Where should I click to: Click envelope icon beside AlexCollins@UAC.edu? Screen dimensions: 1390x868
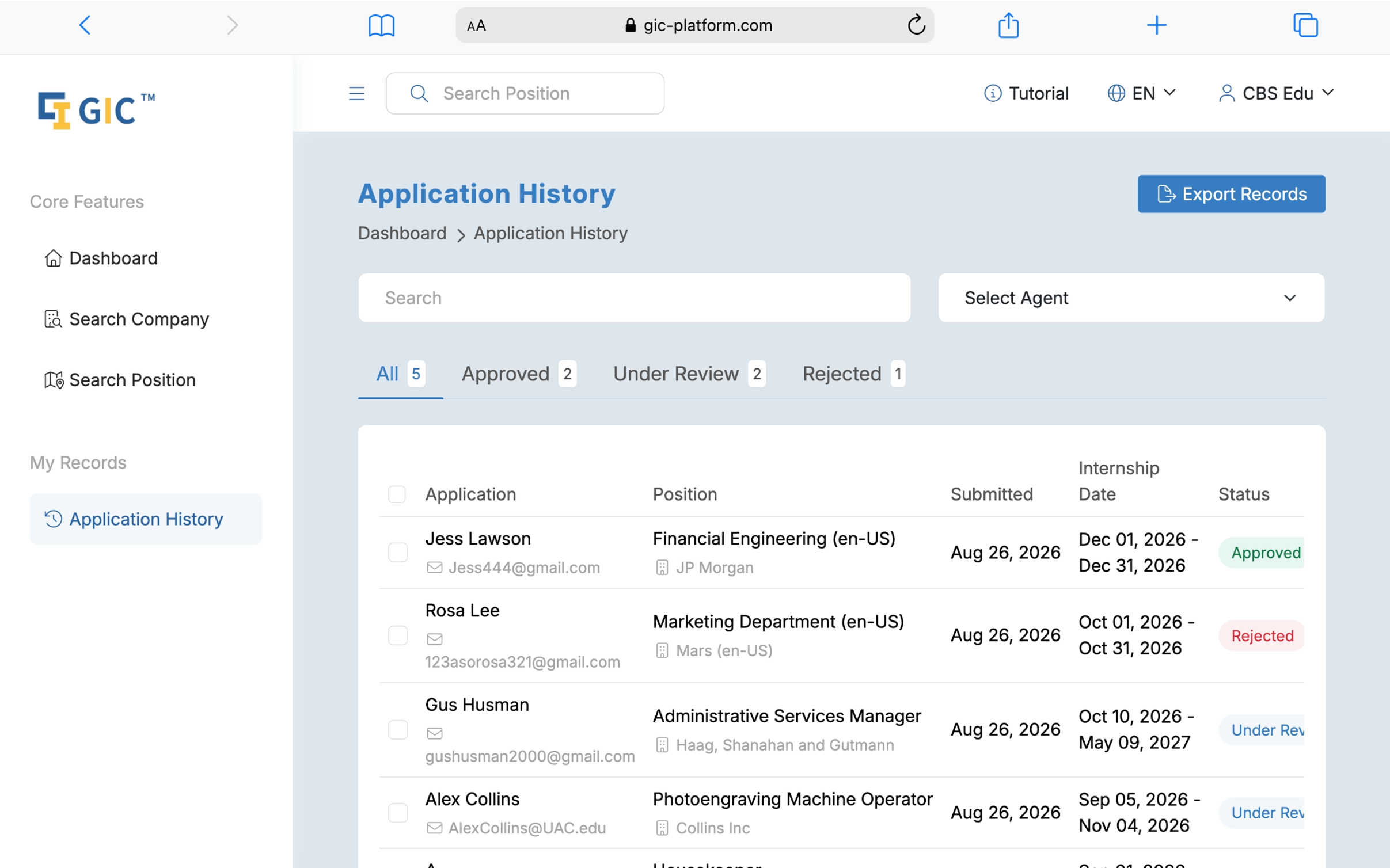tap(434, 828)
